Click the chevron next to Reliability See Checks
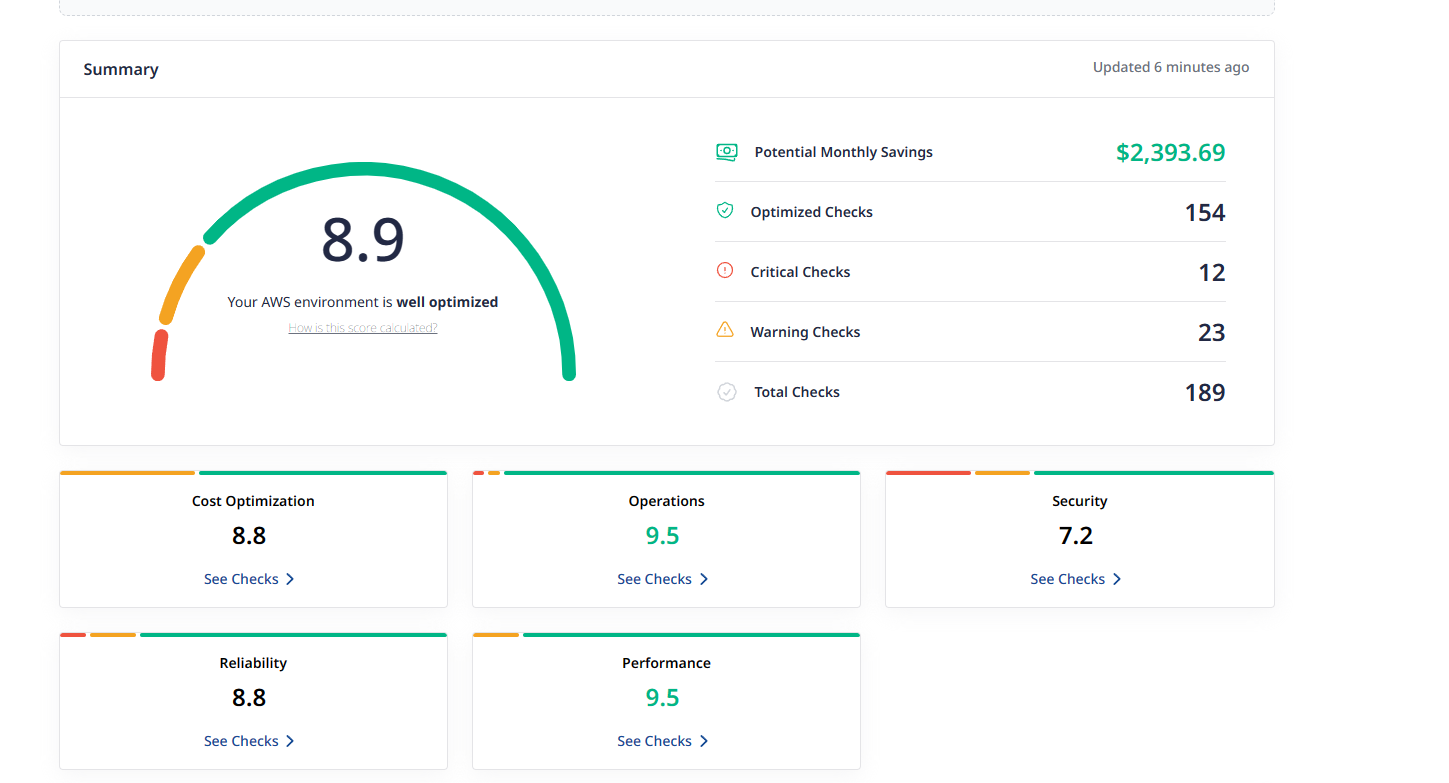Image resolution: width=1449 pixels, height=783 pixels. click(x=290, y=741)
